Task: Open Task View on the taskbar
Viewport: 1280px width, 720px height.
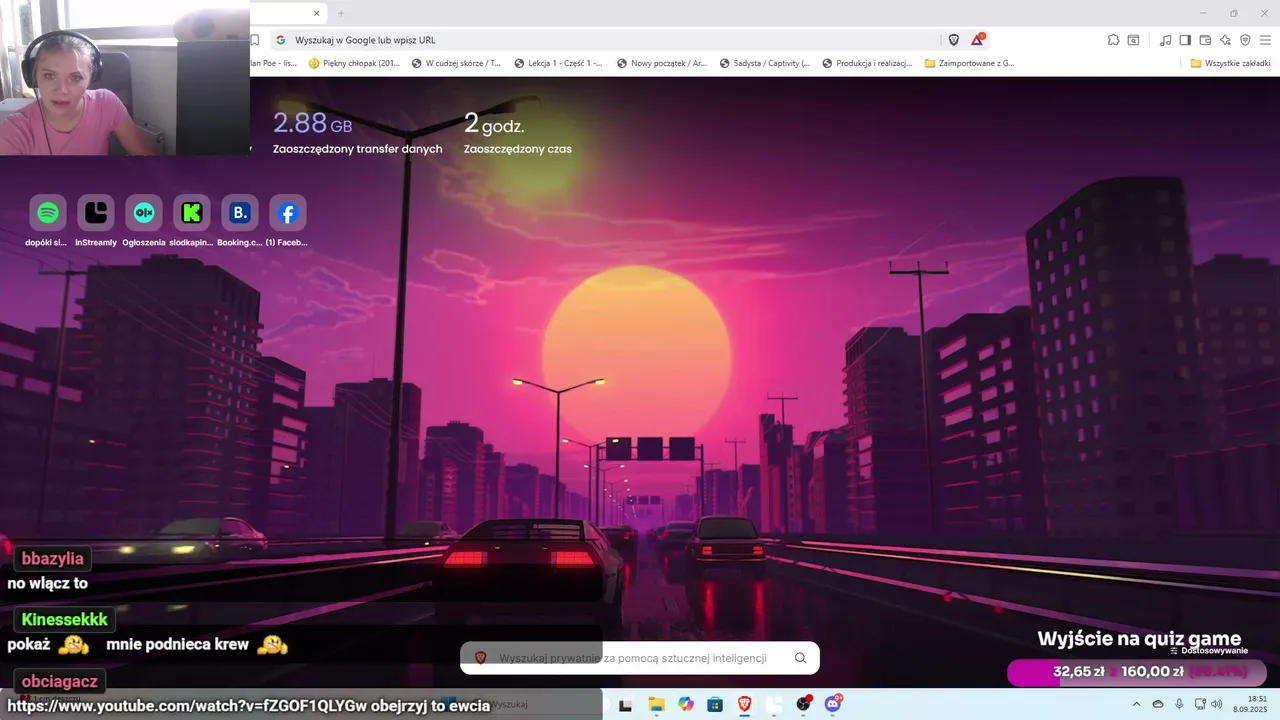Action: [x=626, y=704]
